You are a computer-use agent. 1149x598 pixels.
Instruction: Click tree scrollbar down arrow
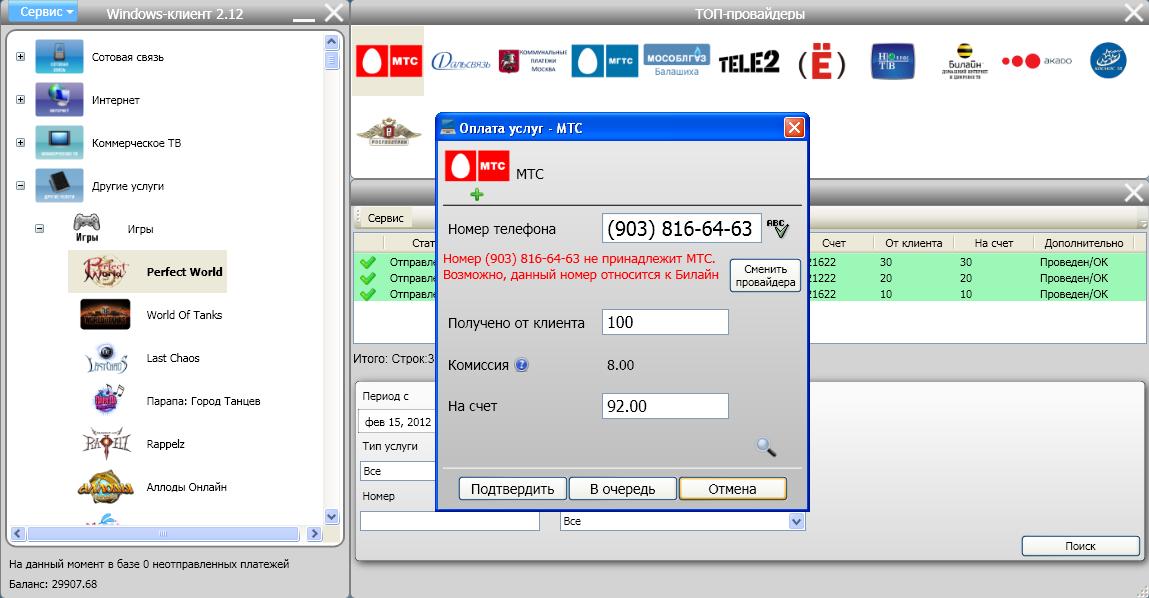[331, 516]
